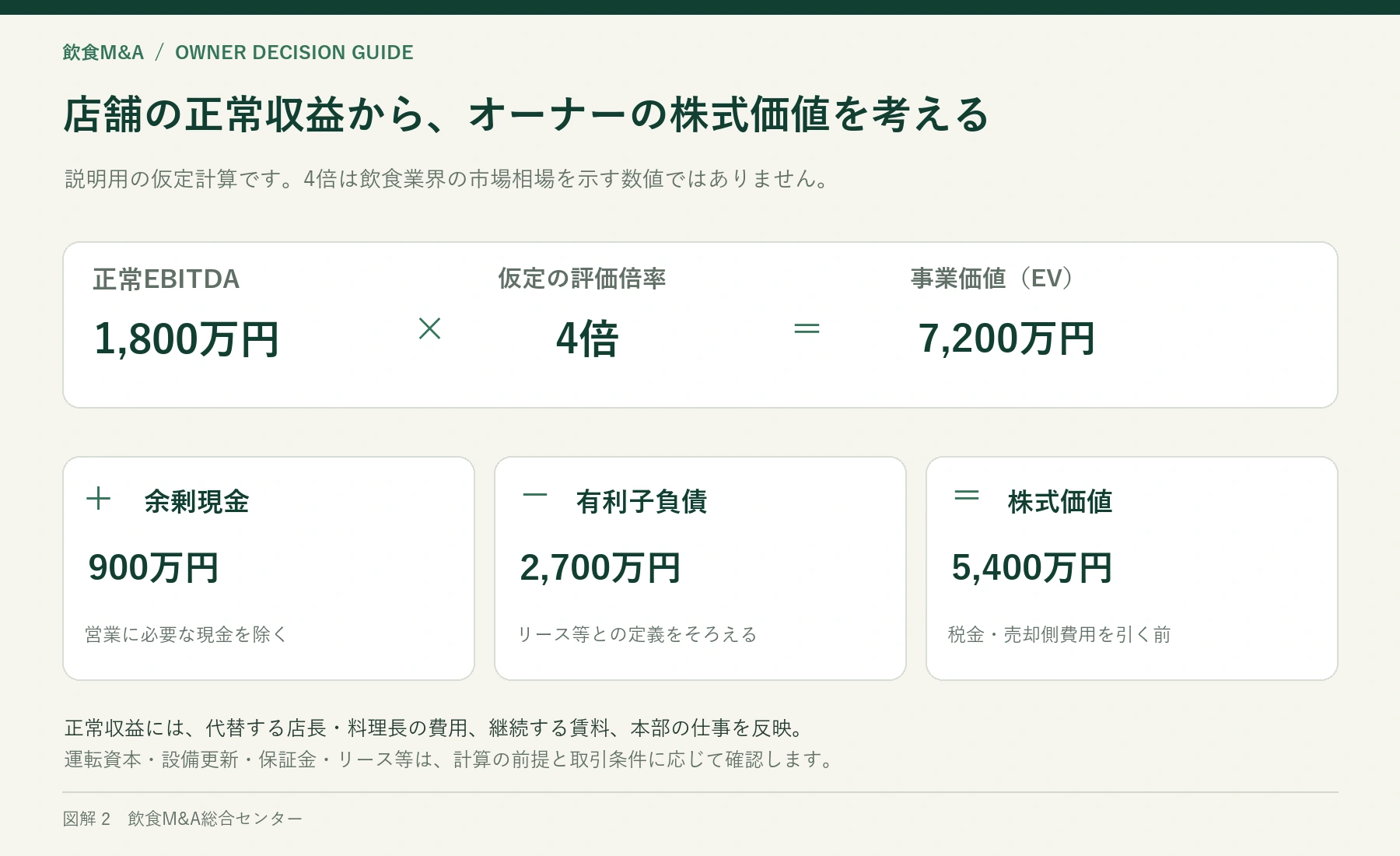Click the 4倍 multiplier value
The width and height of the screenshot is (1400, 856).
587,339
